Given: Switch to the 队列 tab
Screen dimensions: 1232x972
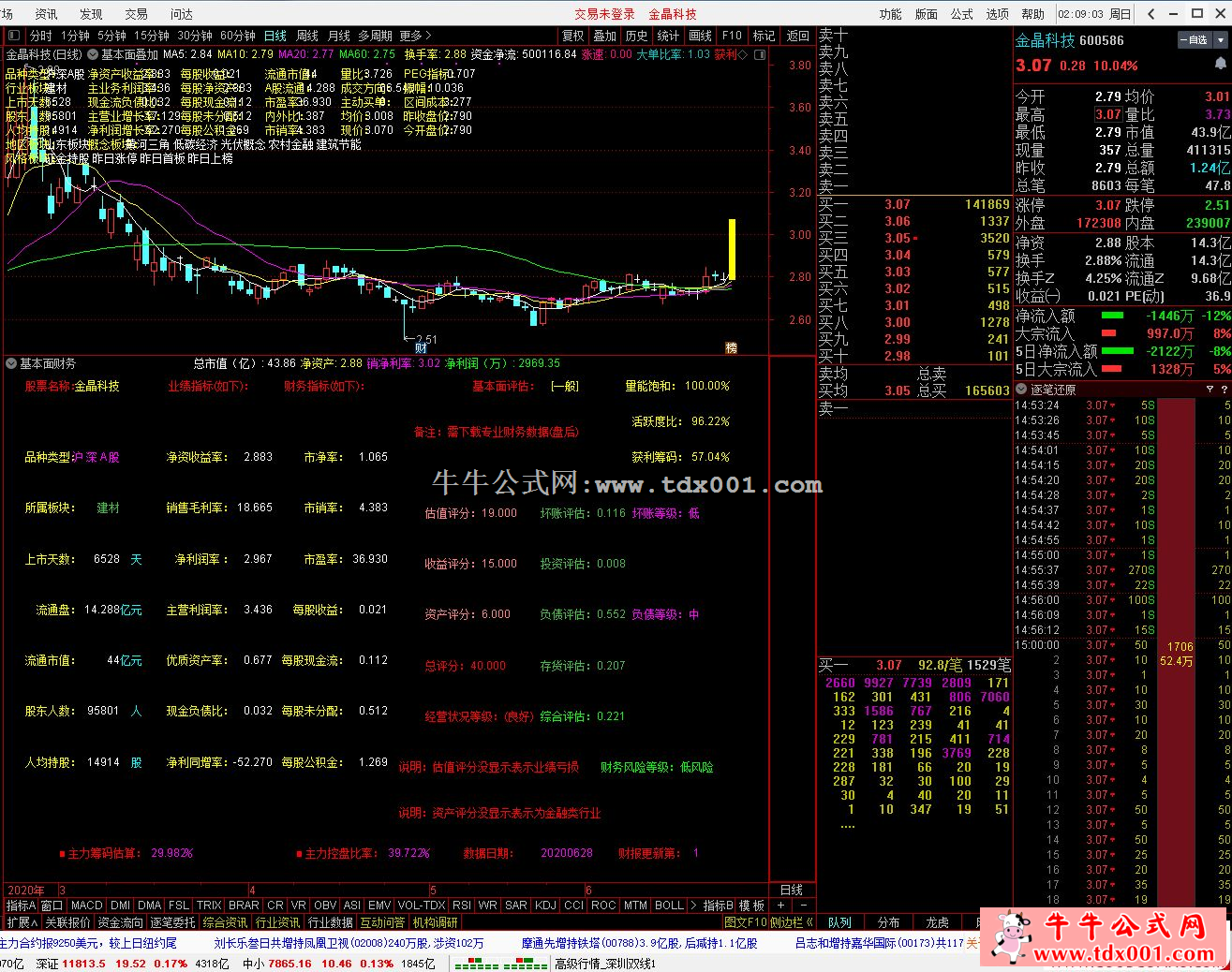Looking at the screenshot, I should 839,922.
